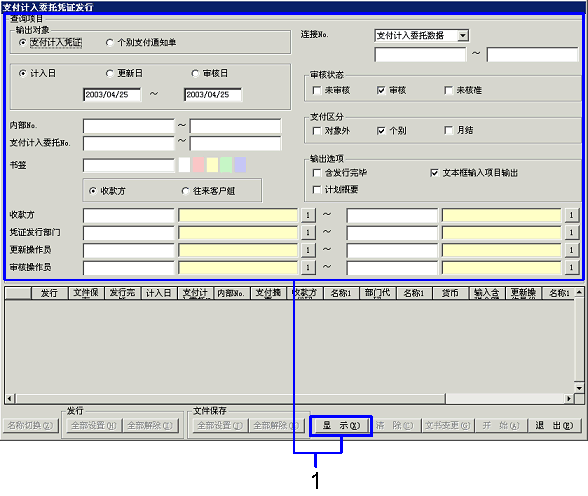Click the 显示 button
This screenshot has height=496, width=588.
341,426
